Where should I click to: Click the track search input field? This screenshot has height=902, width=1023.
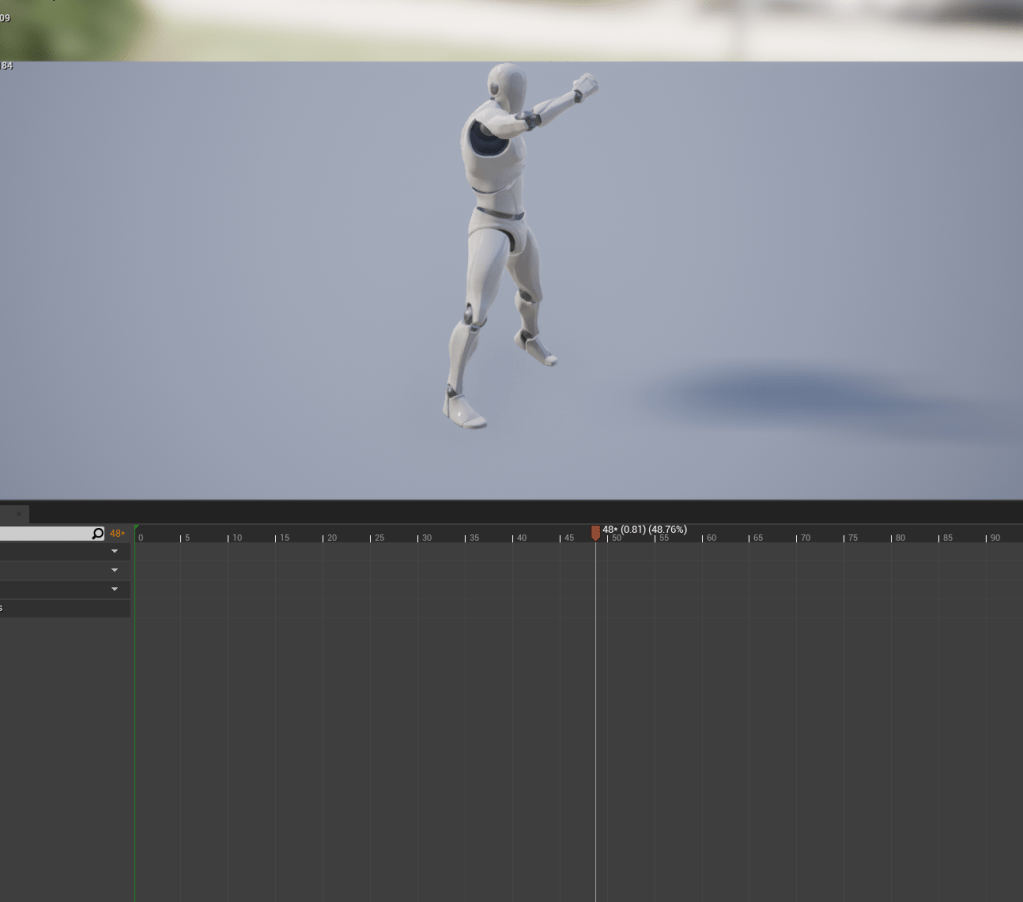pos(45,534)
